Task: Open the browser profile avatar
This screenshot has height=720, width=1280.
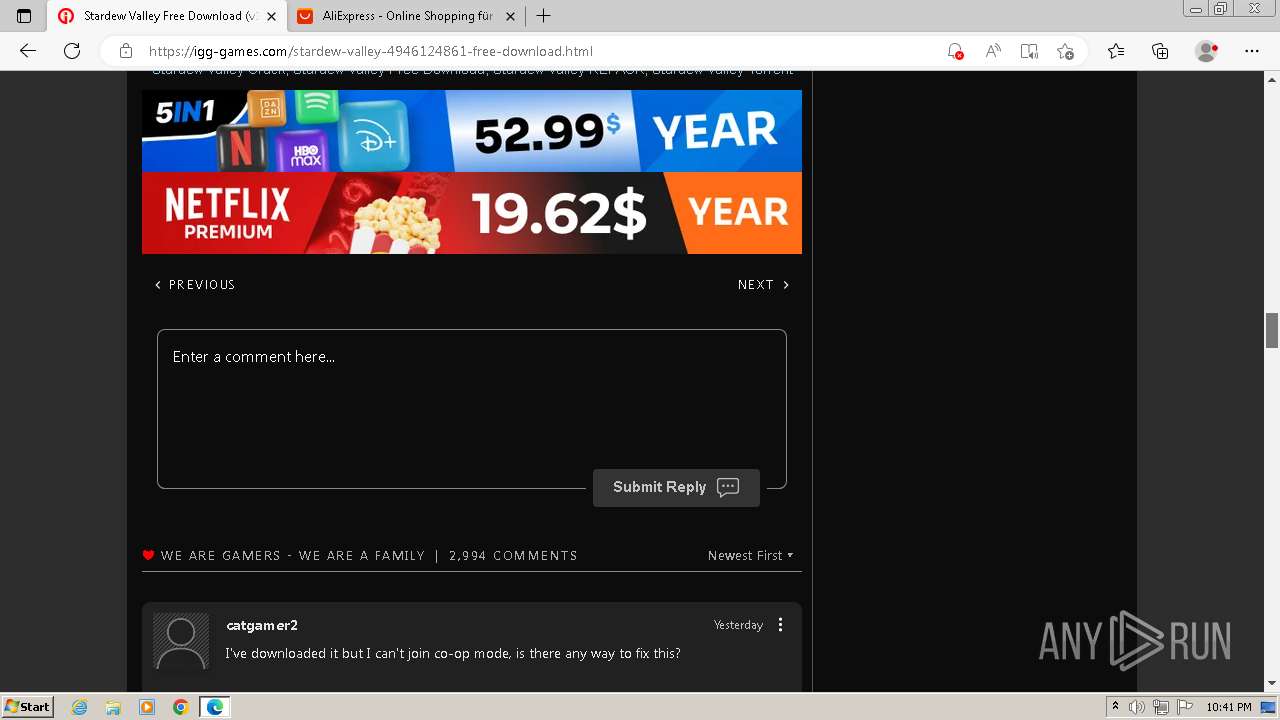Action: coord(1207,51)
